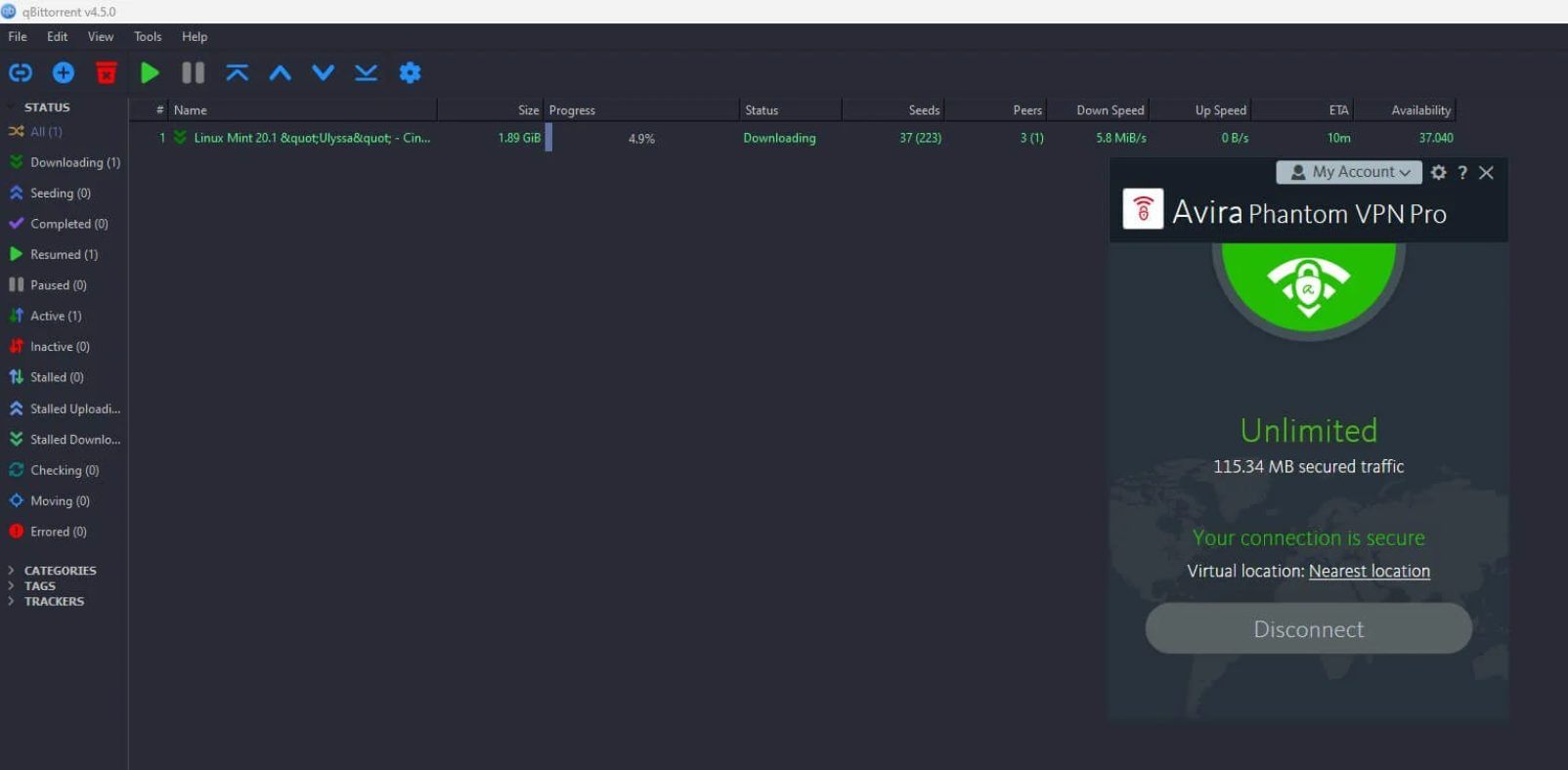Sort by the Seeds column header

click(x=893, y=110)
